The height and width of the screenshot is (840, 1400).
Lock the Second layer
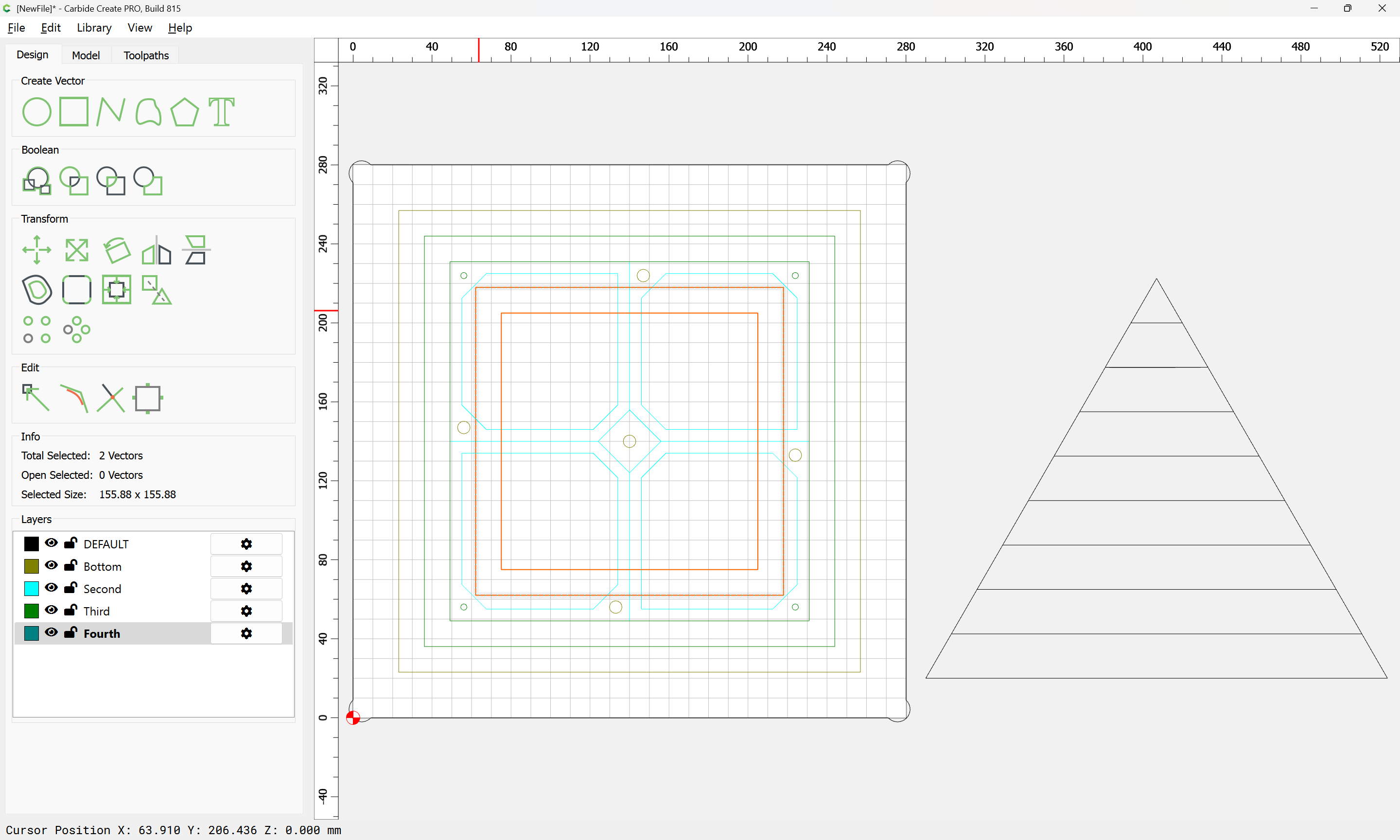(71, 588)
